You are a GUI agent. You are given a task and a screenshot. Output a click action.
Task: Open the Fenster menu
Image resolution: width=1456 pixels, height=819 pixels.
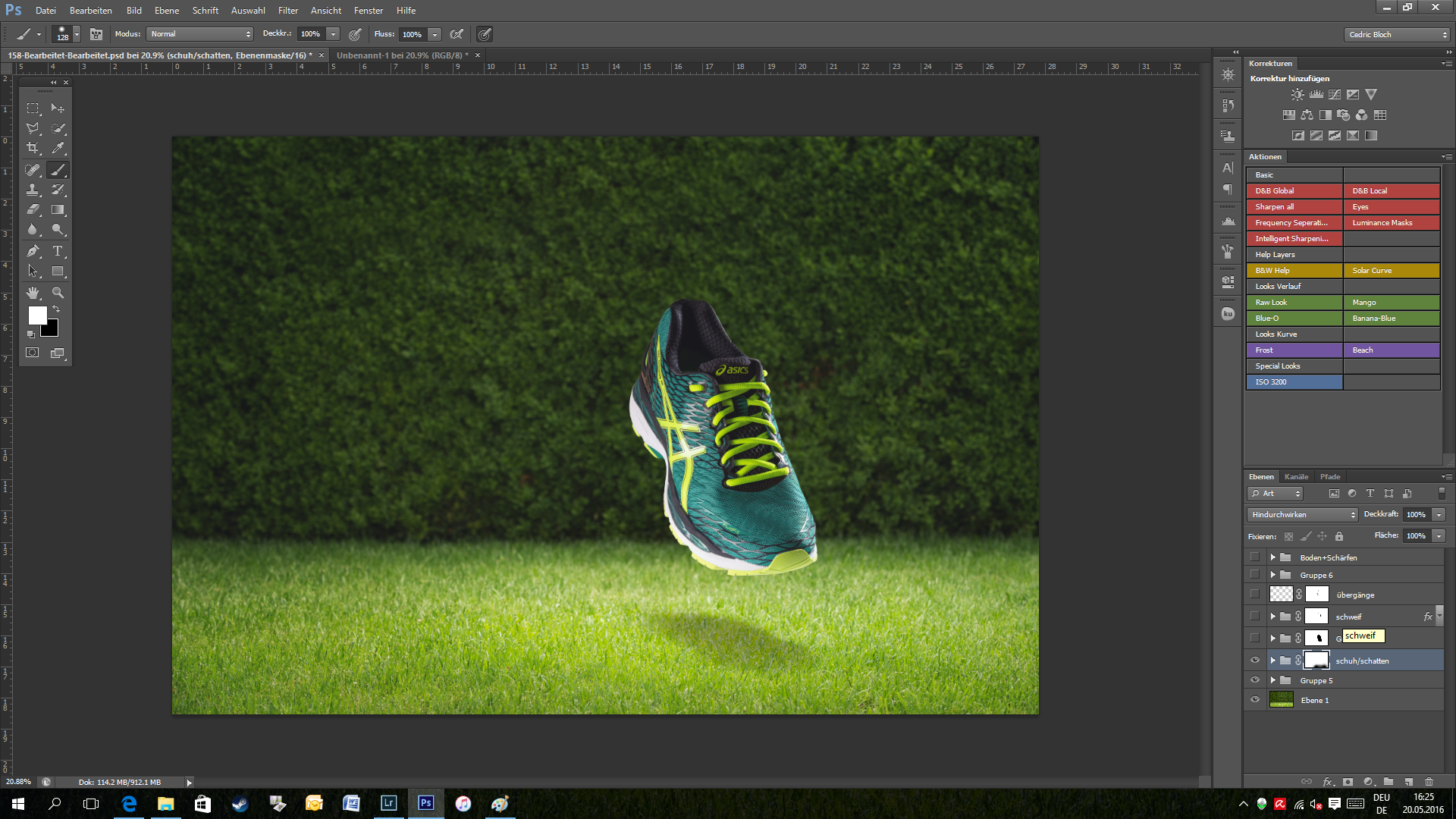(369, 11)
